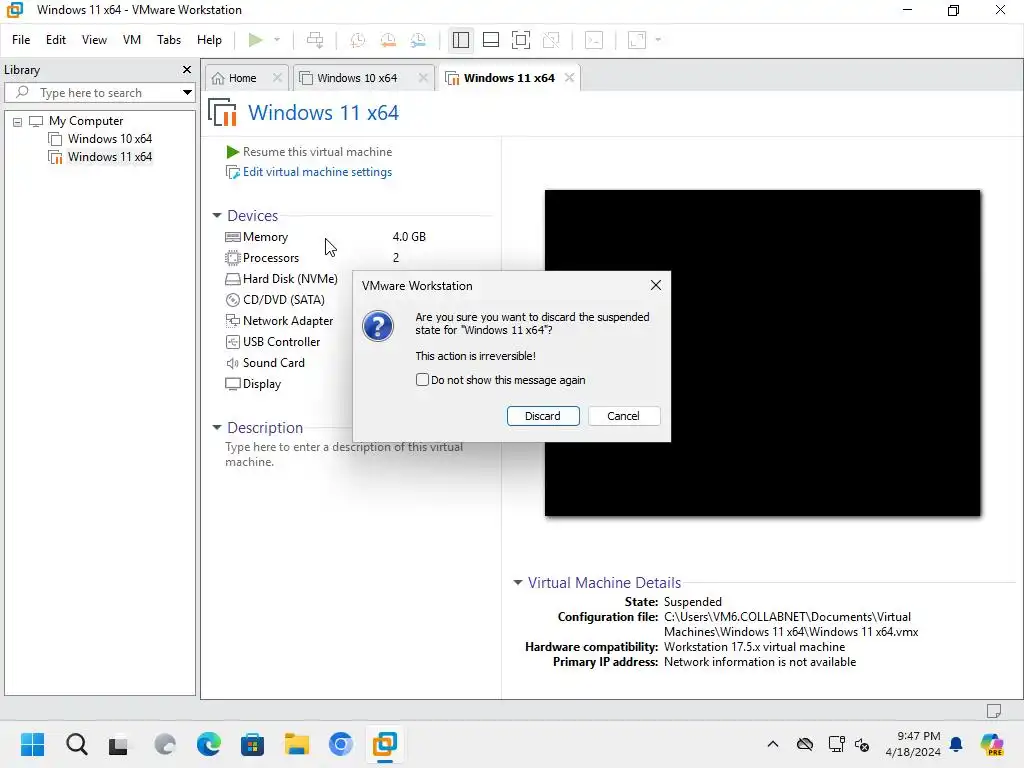Image resolution: width=1024 pixels, height=768 pixels.
Task: Click the 4.0 GB memory value
Action: [409, 237]
